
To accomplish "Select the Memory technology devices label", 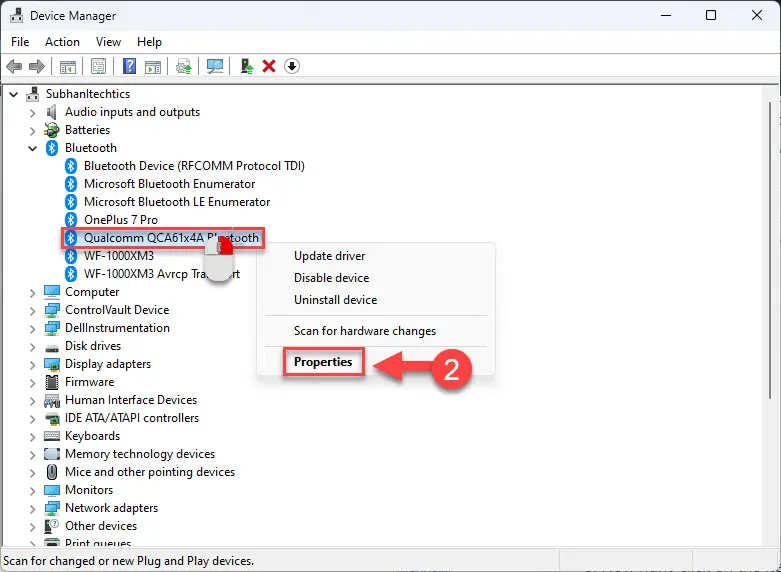I will (140, 454).
